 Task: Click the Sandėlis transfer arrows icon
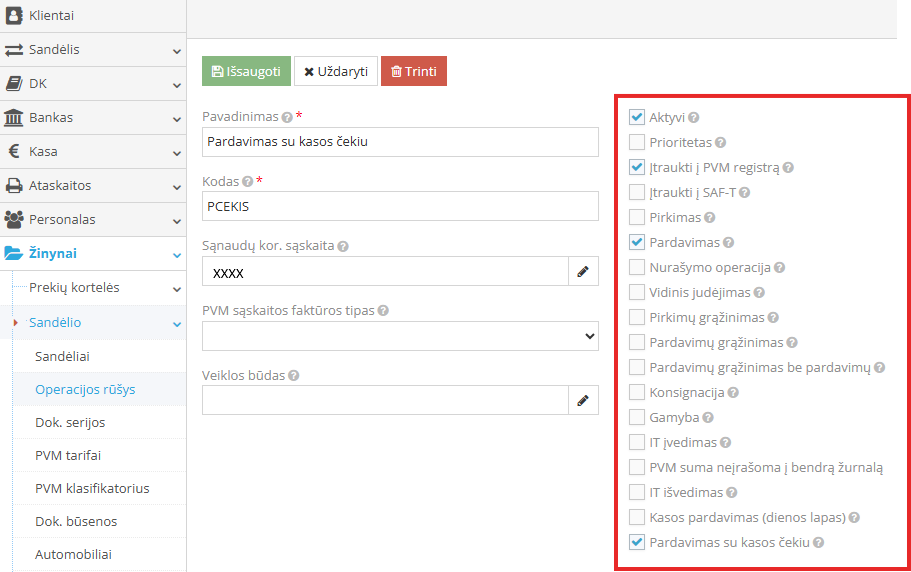click(x=14, y=50)
